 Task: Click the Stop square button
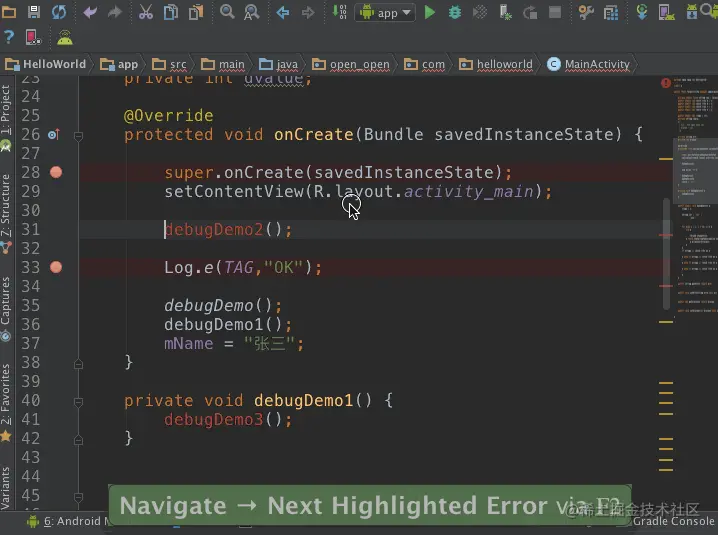555,12
